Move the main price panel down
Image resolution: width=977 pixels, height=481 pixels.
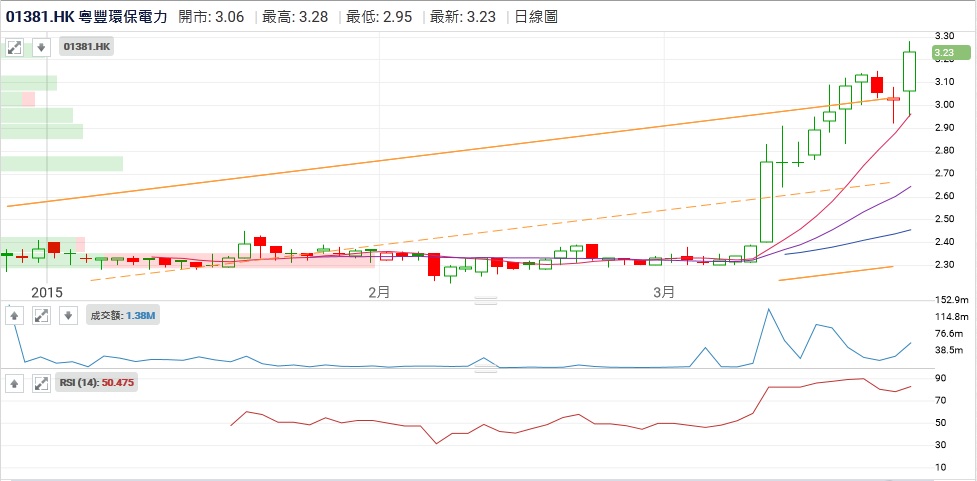tap(41, 47)
